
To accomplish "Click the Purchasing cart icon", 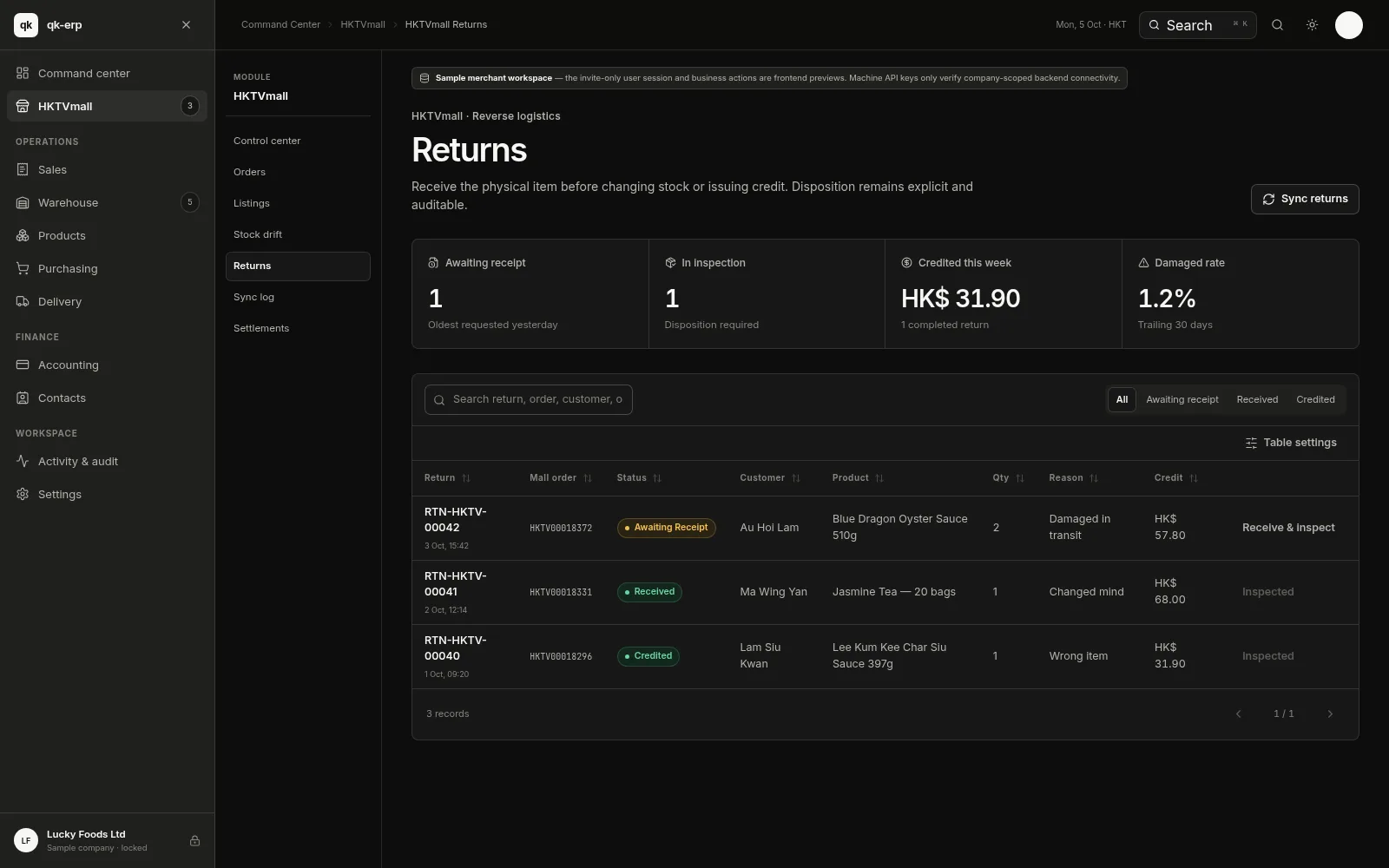I will [x=23, y=269].
